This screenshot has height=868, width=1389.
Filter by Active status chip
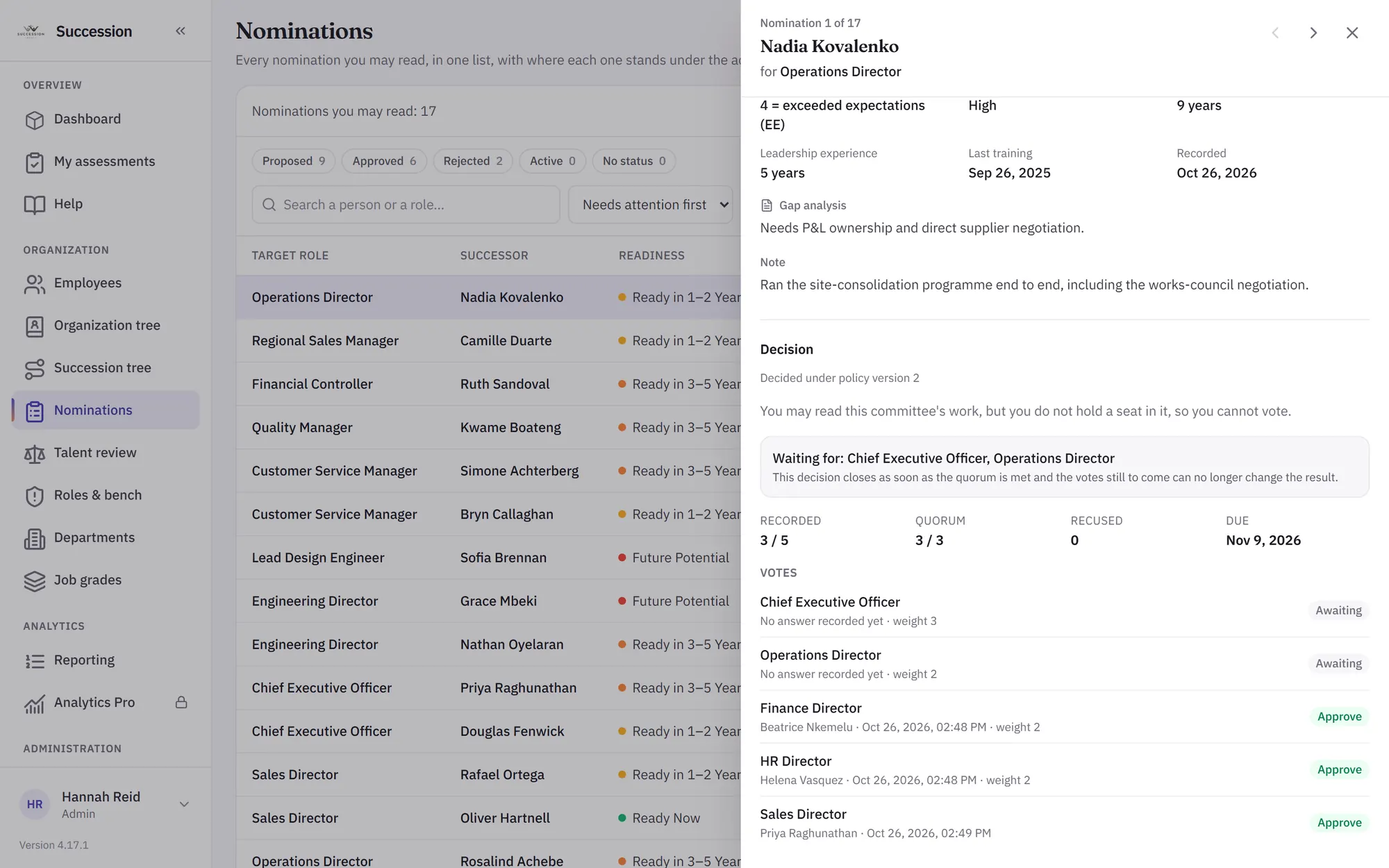[553, 161]
